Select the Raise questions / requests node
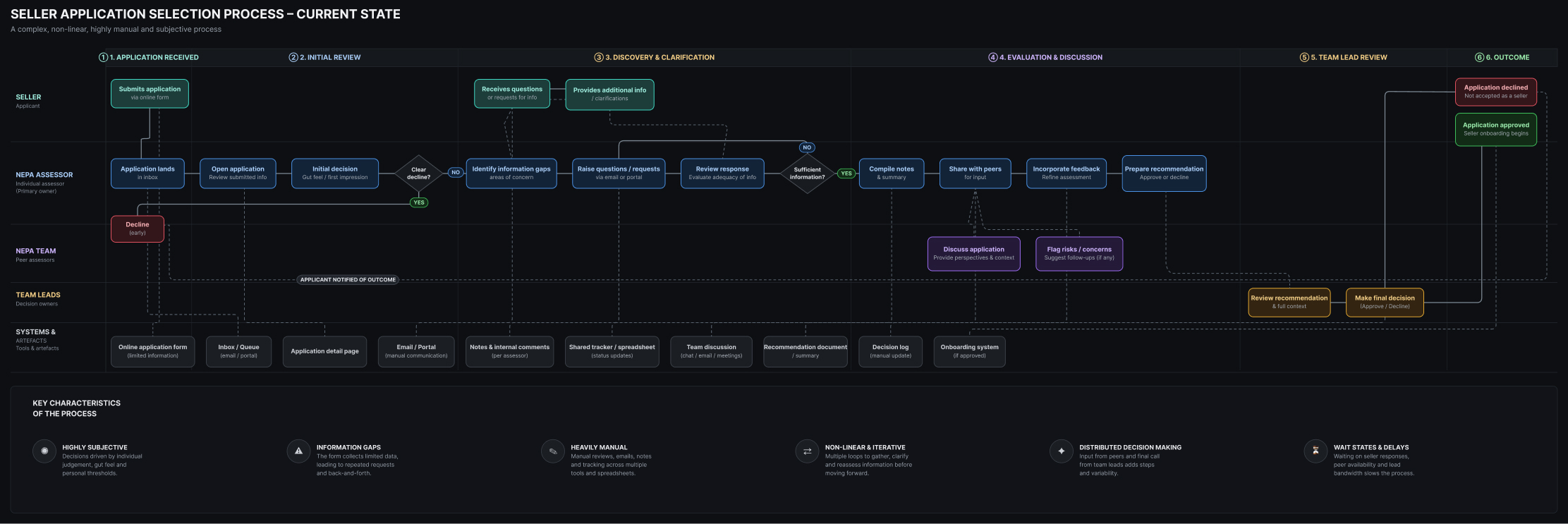This screenshot has height=524, width=1568. [619, 173]
